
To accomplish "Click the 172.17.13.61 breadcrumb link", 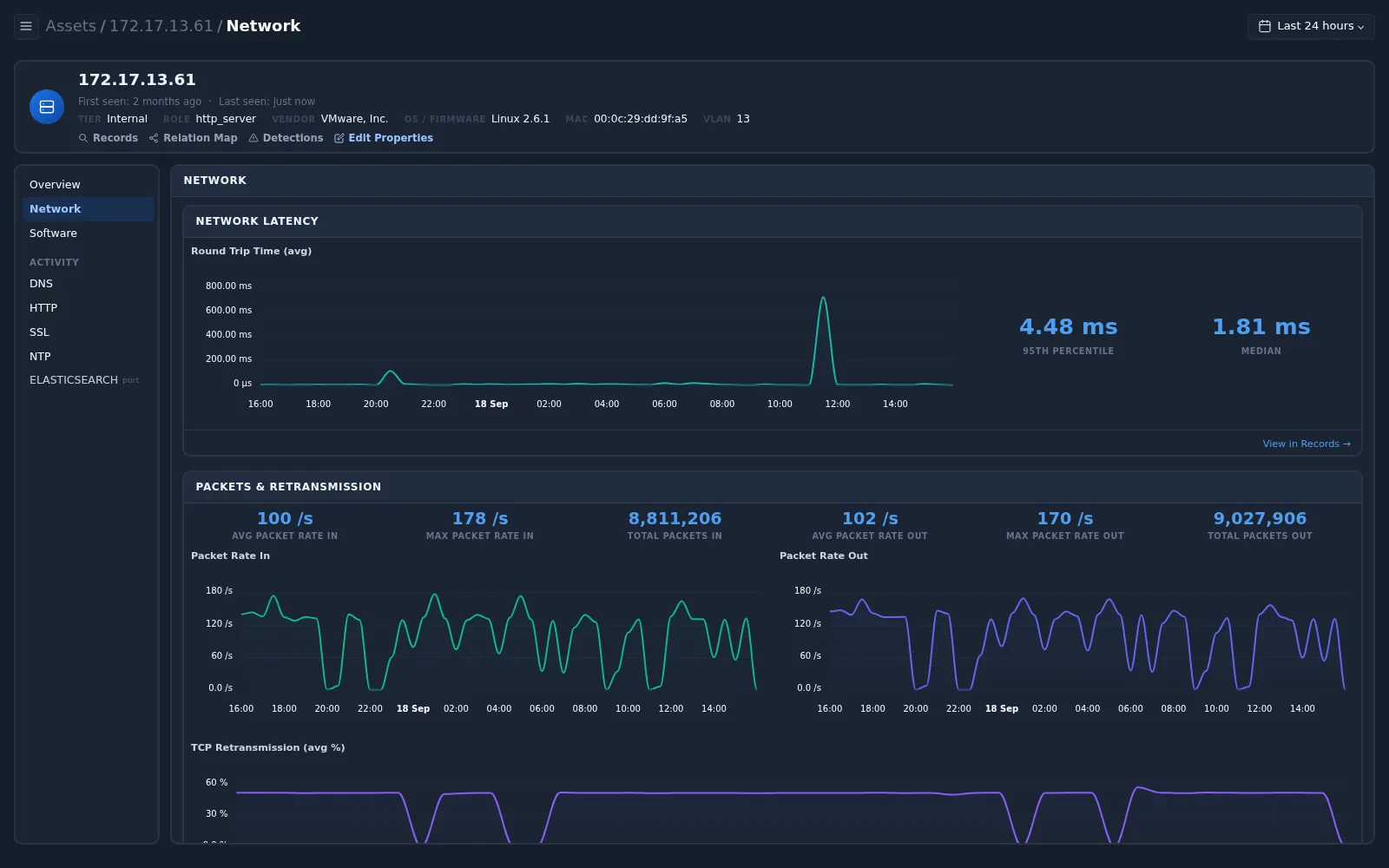I will pyautogui.click(x=161, y=26).
